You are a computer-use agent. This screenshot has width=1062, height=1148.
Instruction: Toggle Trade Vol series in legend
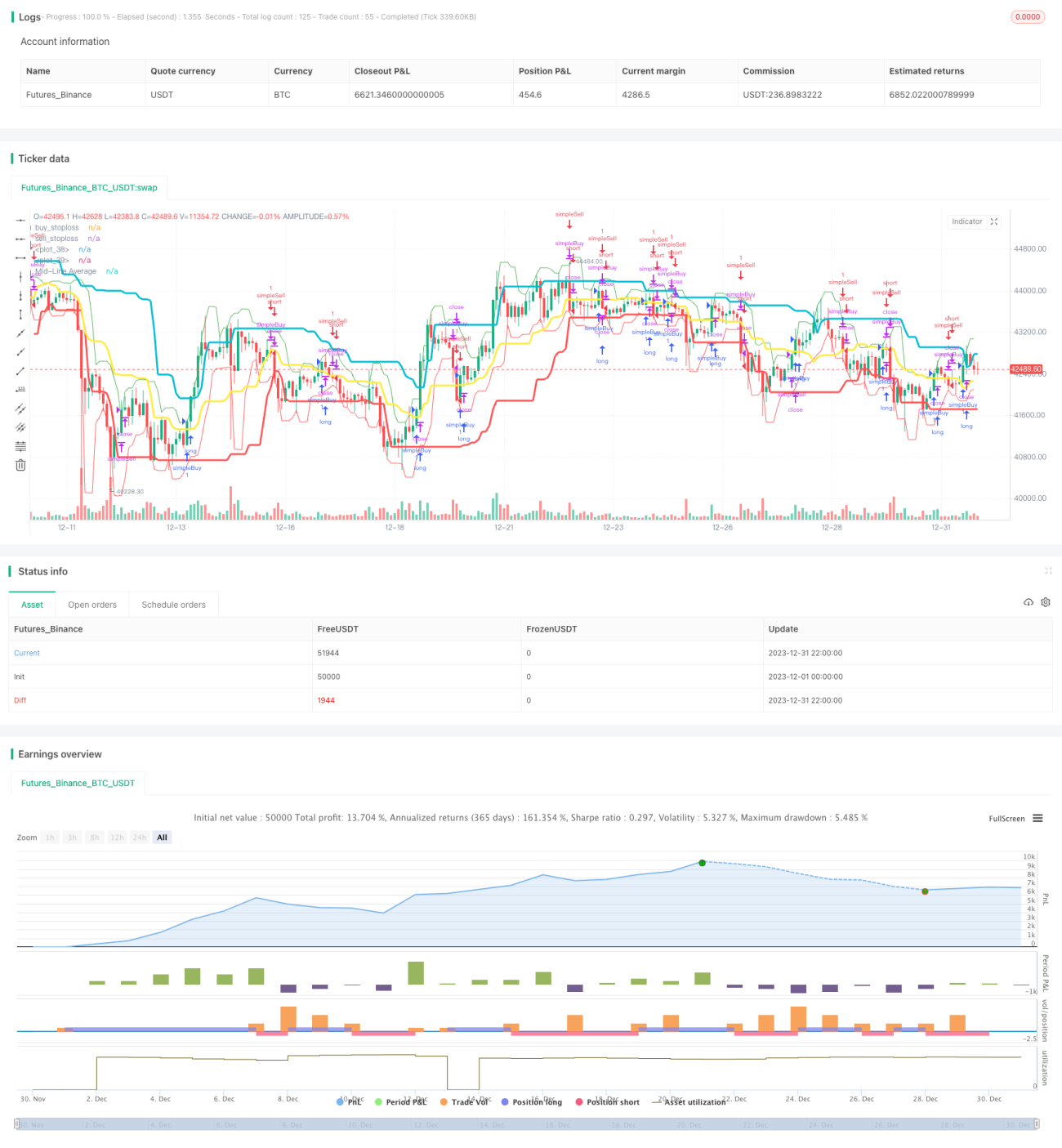[463, 1101]
